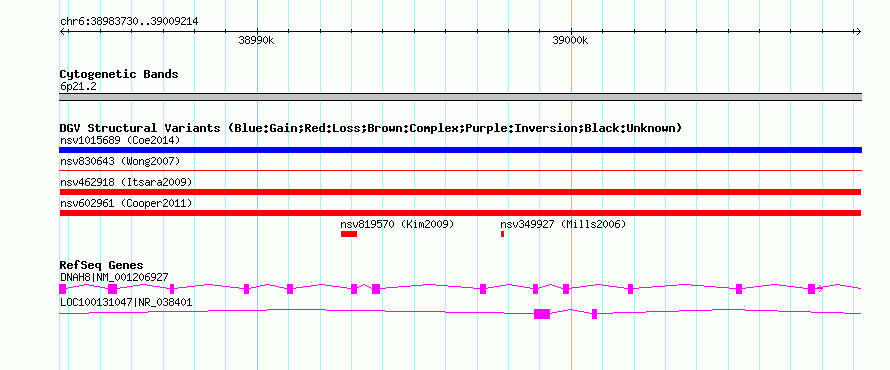The image size is (890, 370).
Task: Click the DNAH8|NM_001206927 gene label
Action: (114, 277)
